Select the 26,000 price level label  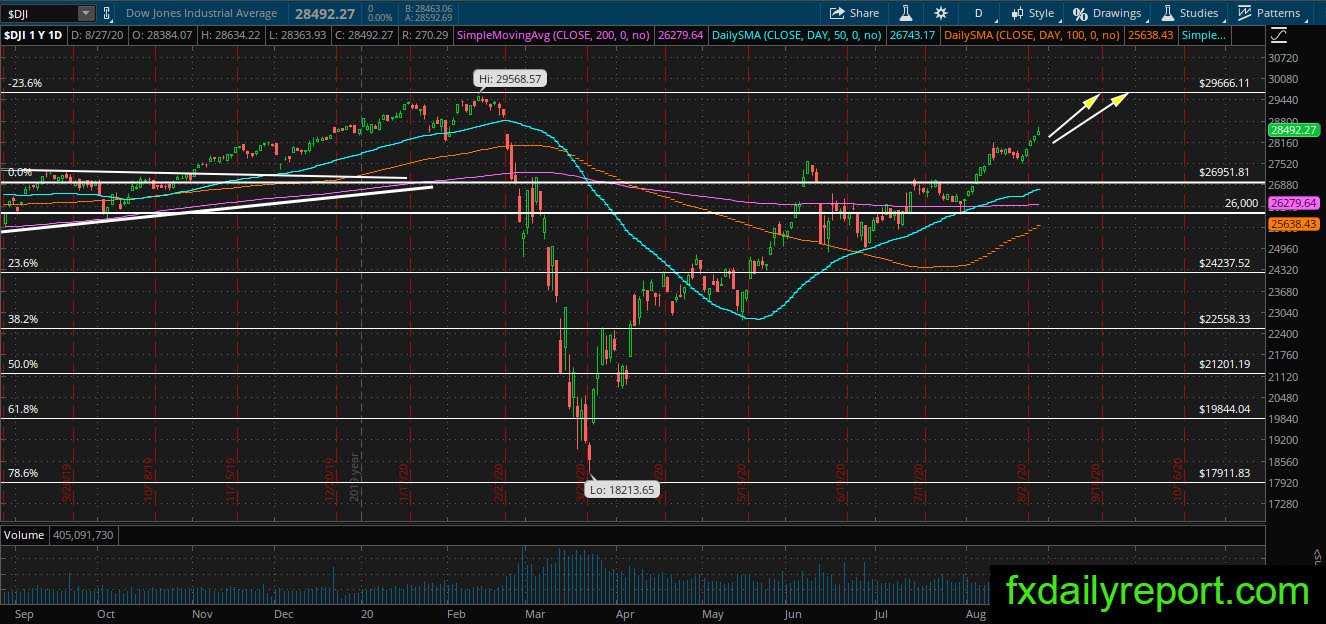(x=1241, y=203)
